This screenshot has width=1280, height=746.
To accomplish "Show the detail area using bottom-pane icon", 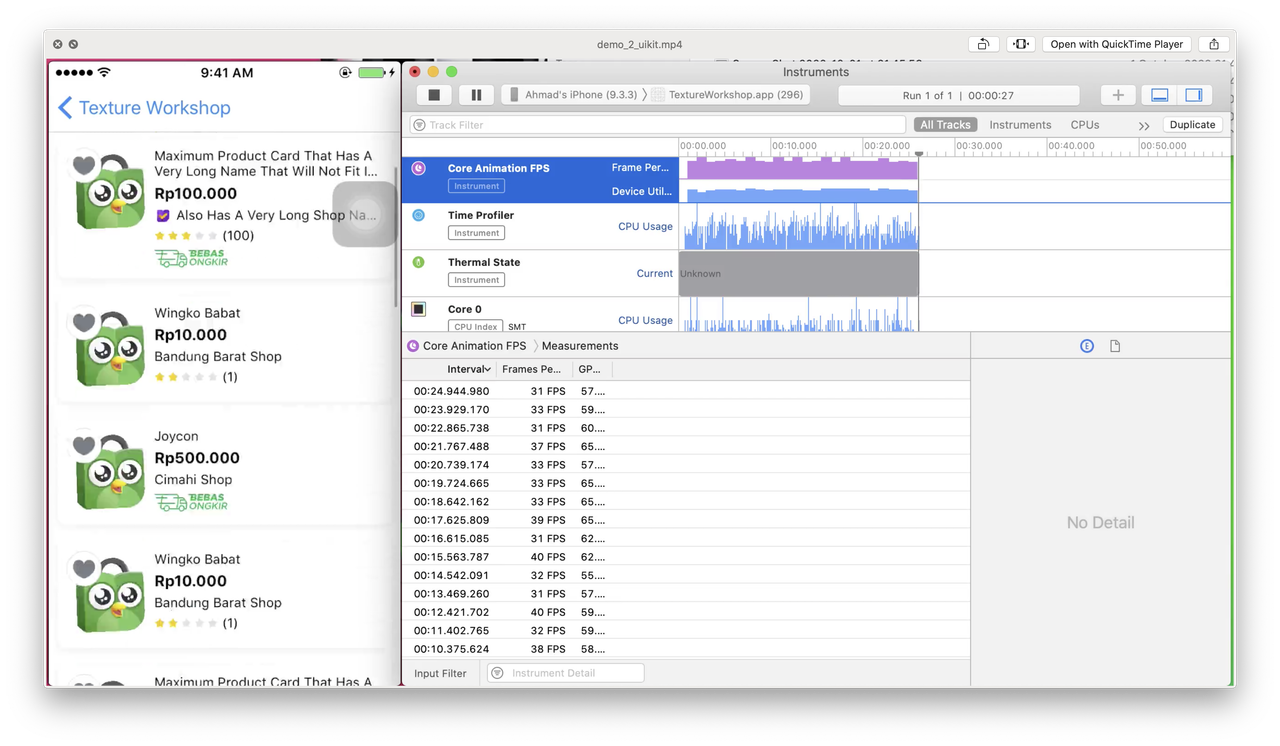I will tap(1159, 95).
